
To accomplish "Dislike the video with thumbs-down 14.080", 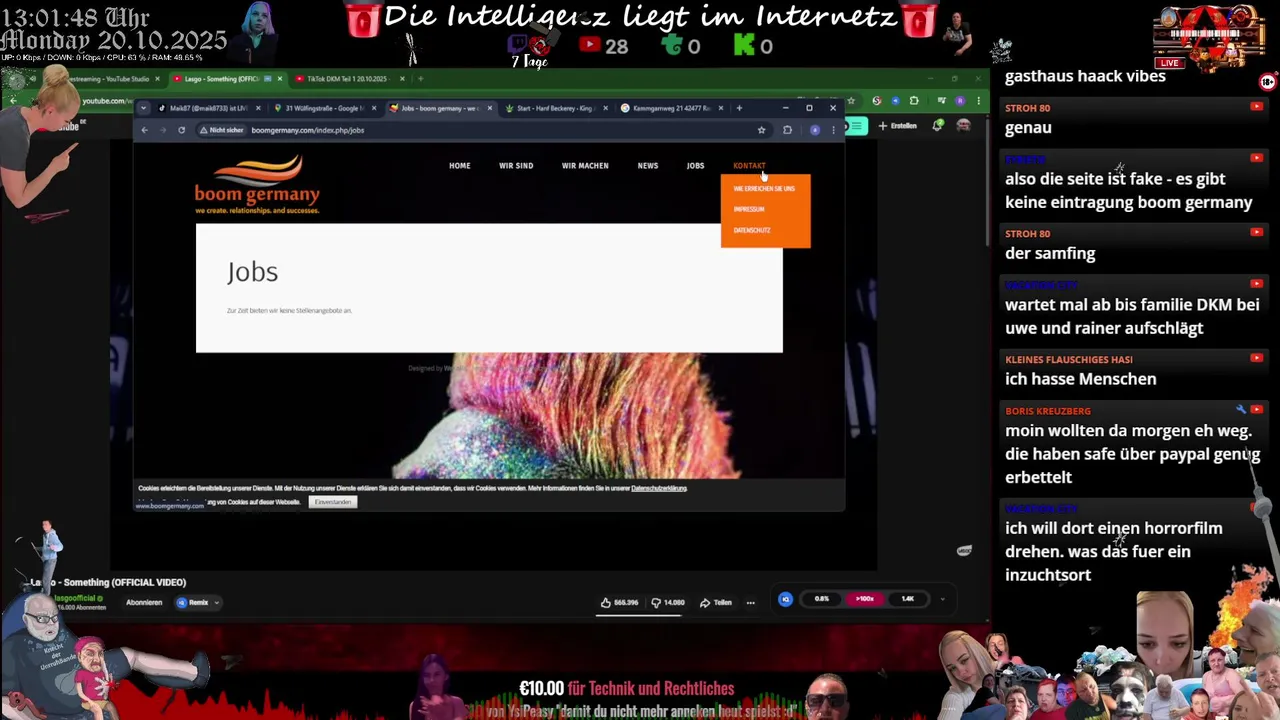I will [668, 602].
